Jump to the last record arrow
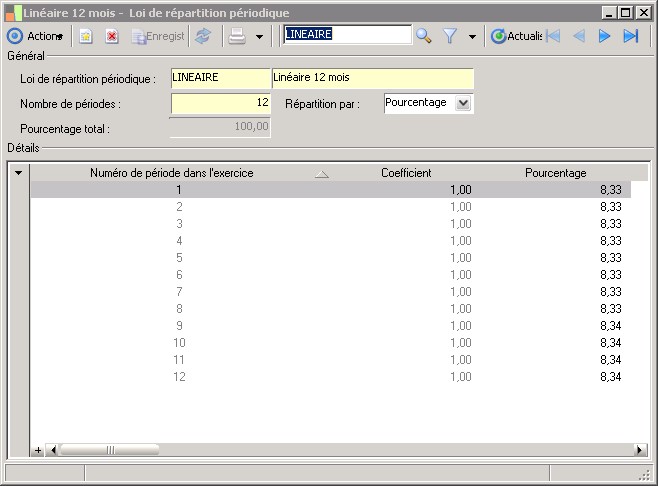The width and height of the screenshot is (658, 486). 630,36
